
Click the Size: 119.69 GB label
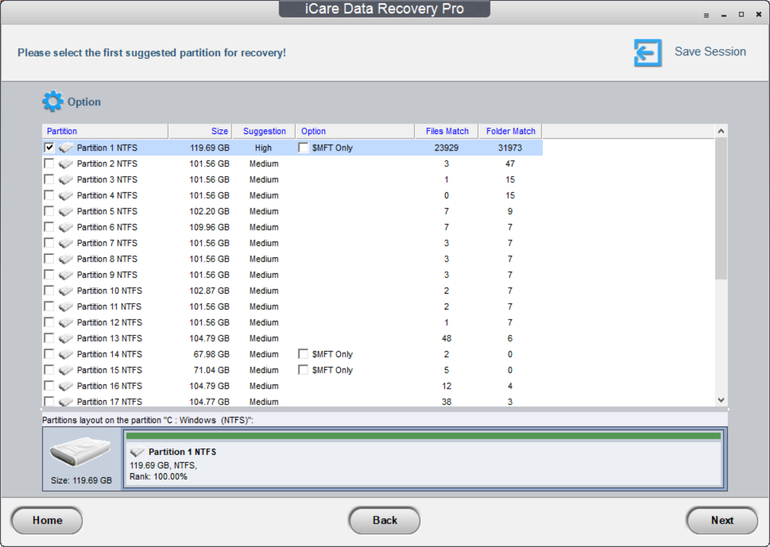81,480
